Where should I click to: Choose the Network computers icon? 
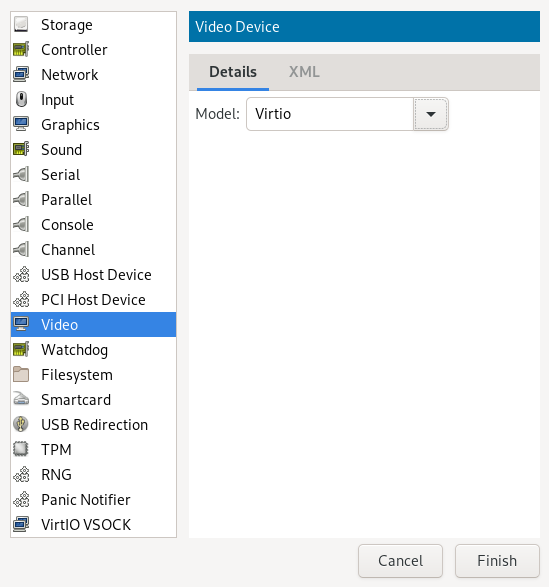(21, 74)
